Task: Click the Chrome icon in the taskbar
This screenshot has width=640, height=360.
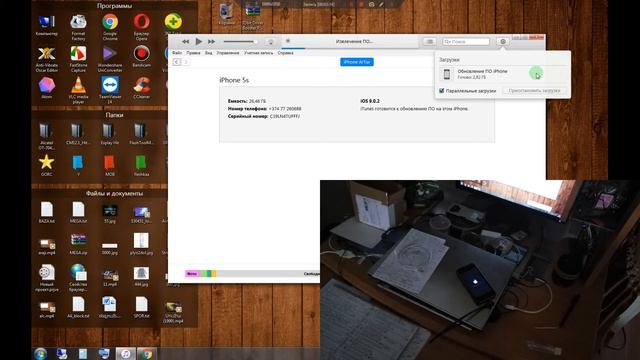Action: coord(147,354)
